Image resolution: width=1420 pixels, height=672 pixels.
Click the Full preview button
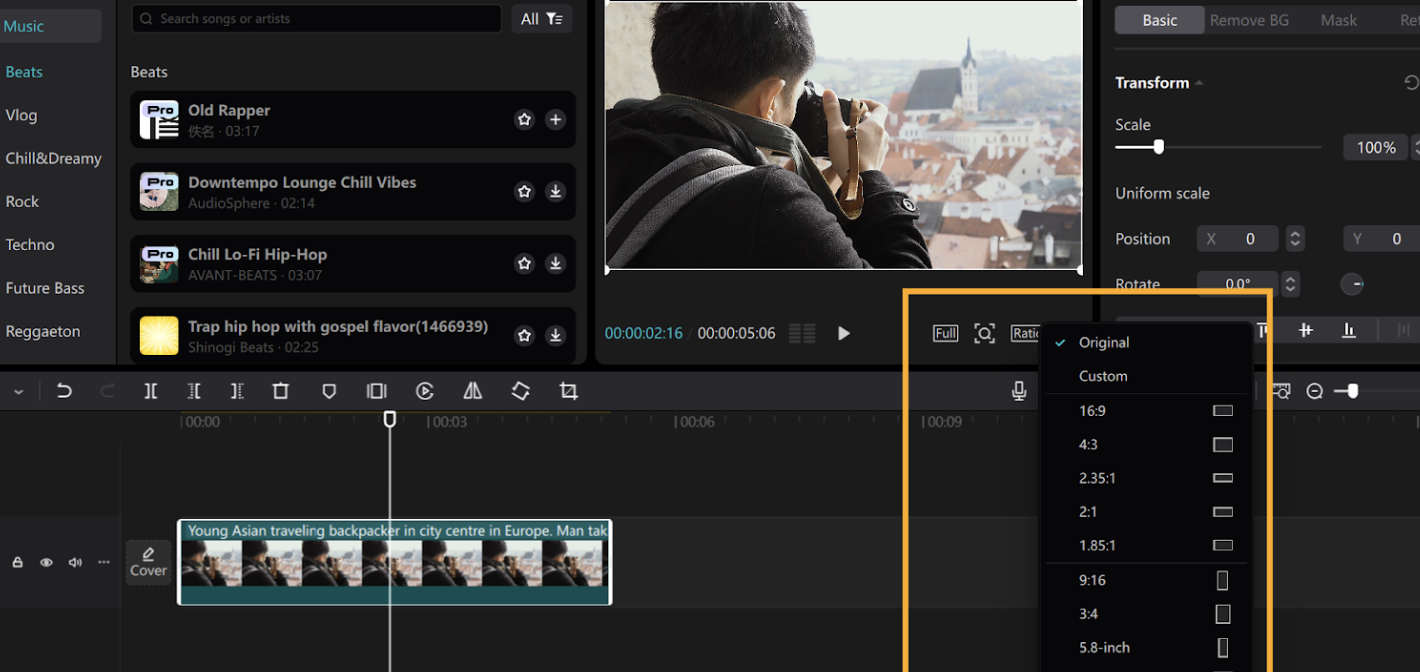[x=945, y=332]
